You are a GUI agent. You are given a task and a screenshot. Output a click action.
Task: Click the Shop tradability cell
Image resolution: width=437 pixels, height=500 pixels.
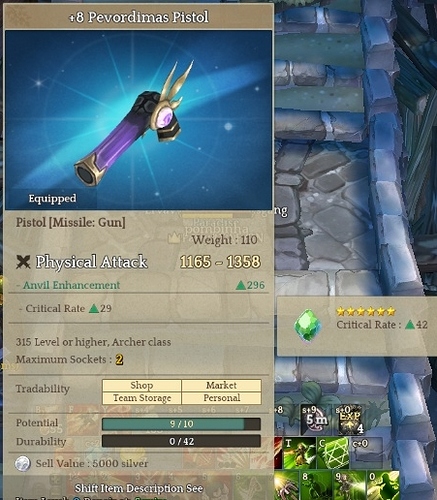pos(142,385)
